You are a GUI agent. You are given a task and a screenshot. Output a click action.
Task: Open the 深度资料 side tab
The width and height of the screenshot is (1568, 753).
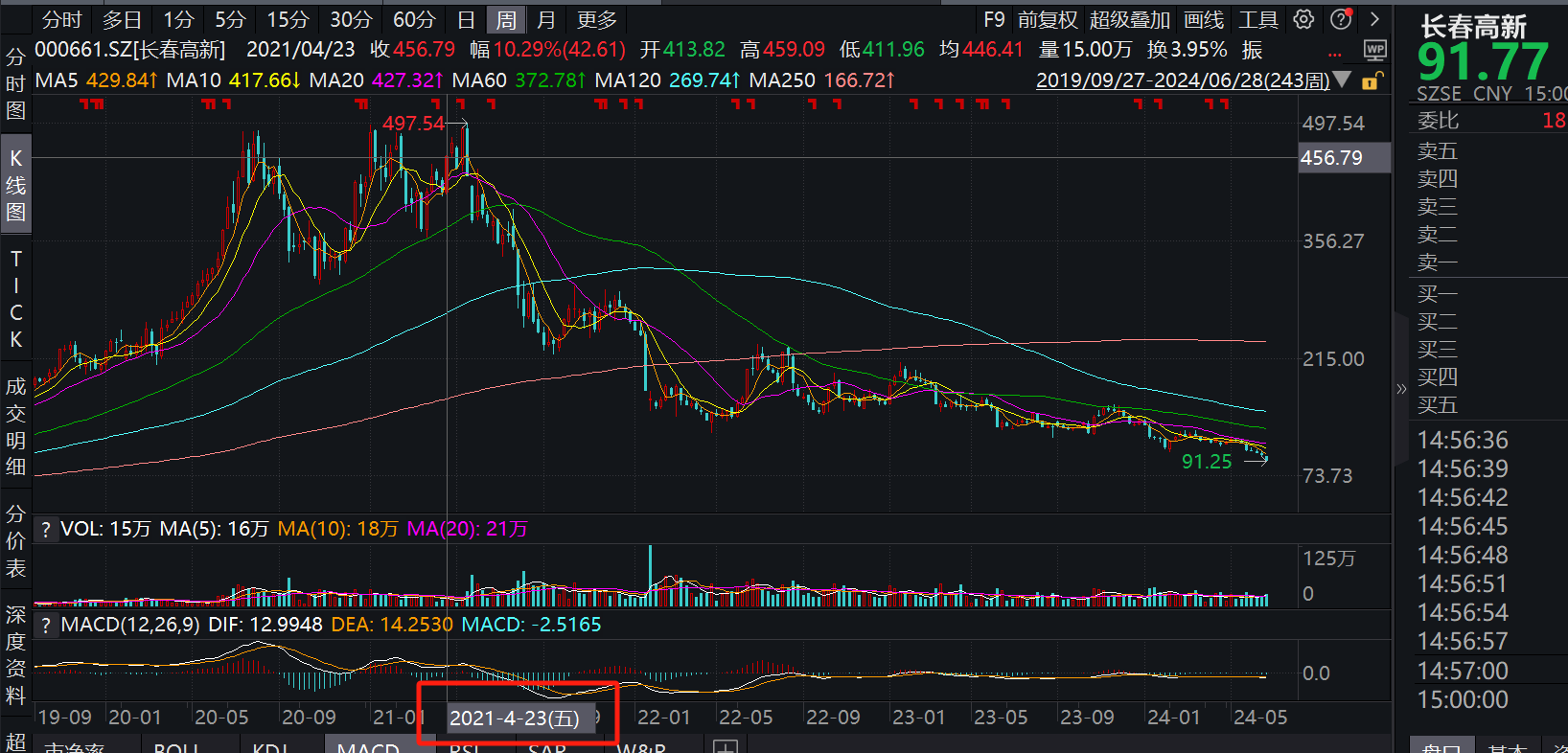[x=15, y=654]
